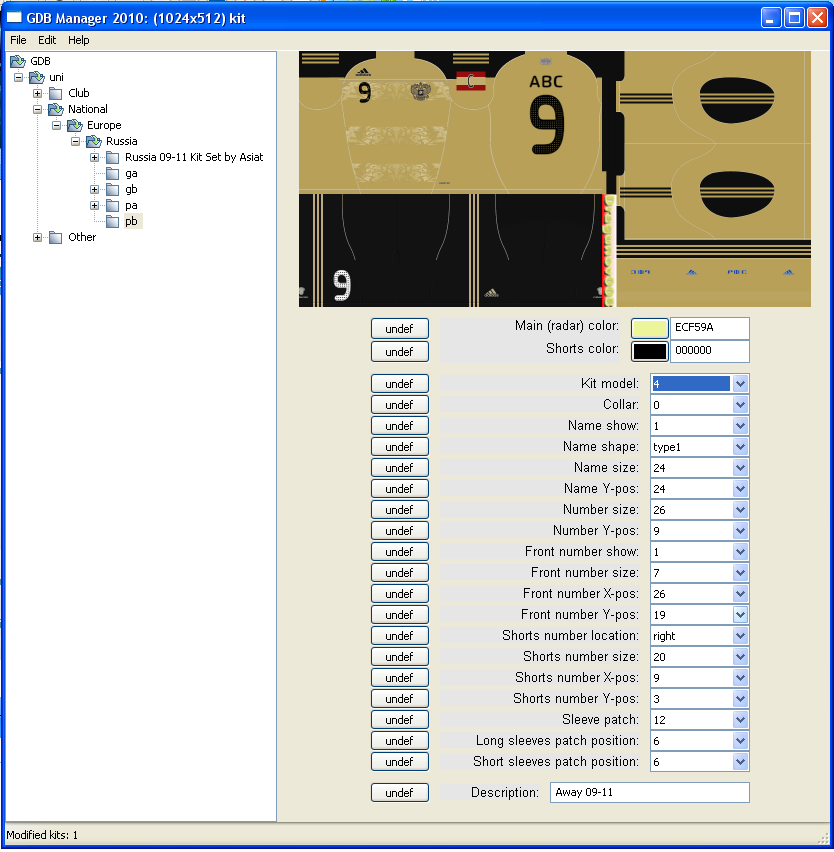
Task: Open the Help menu
Action: (79, 40)
